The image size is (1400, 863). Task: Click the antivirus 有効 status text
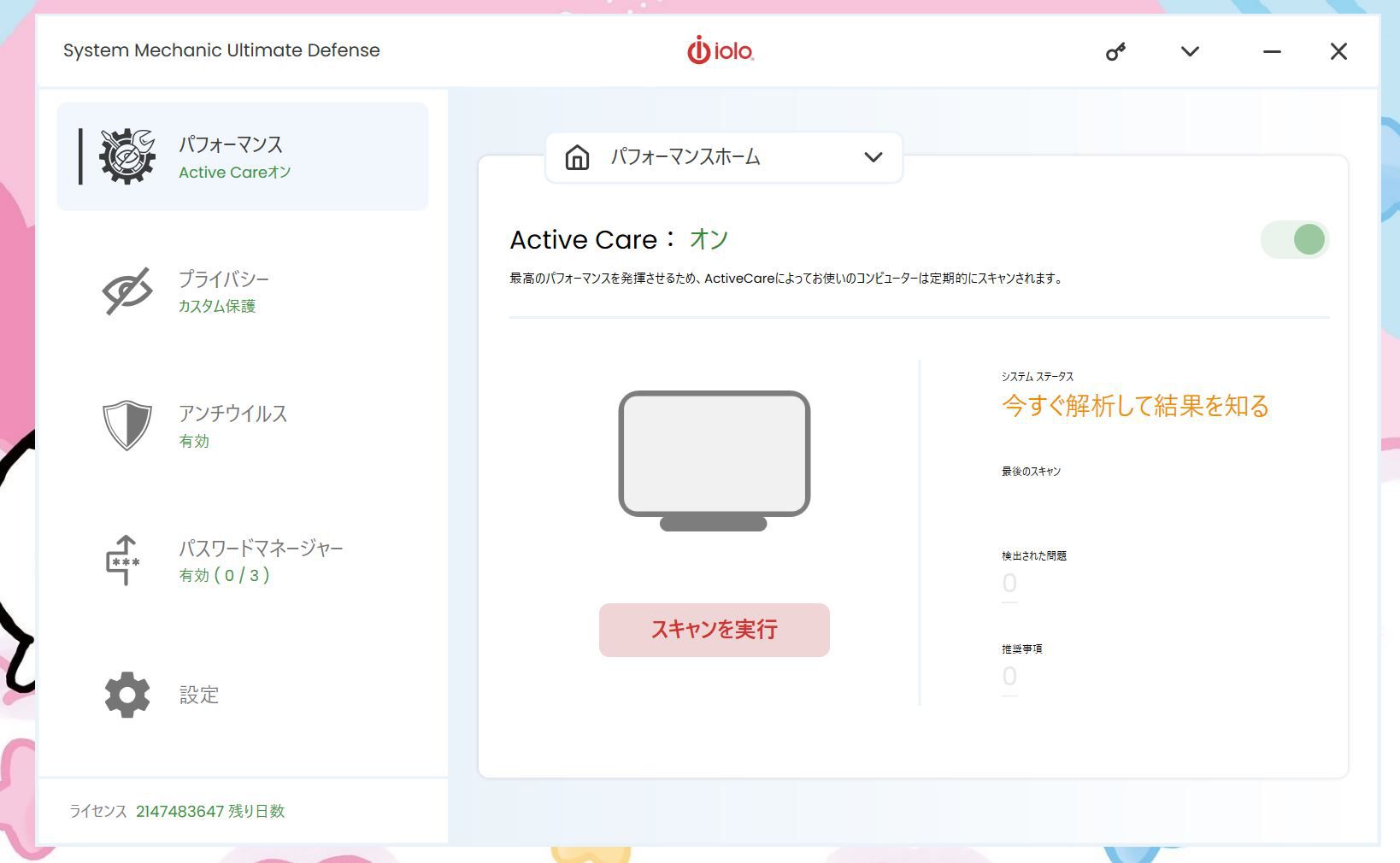(x=194, y=441)
